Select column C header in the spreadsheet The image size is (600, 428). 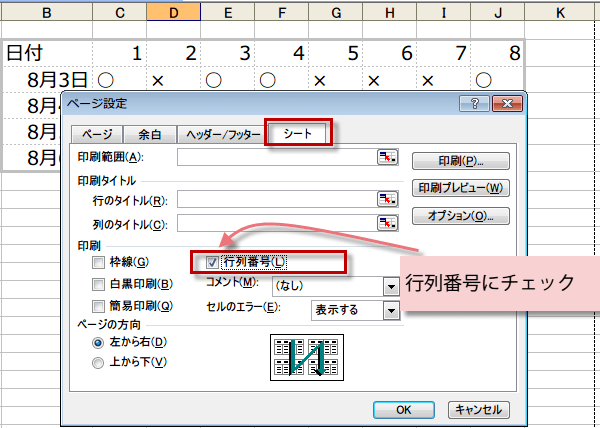click(119, 13)
